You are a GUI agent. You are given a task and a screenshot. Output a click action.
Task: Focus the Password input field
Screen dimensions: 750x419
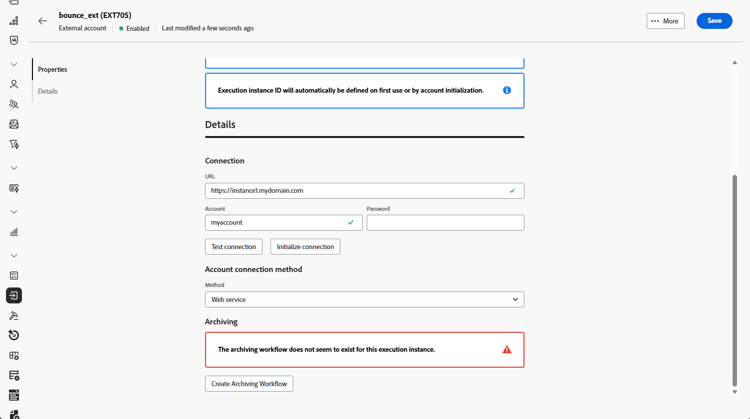pyautogui.click(x=445, y=223)
